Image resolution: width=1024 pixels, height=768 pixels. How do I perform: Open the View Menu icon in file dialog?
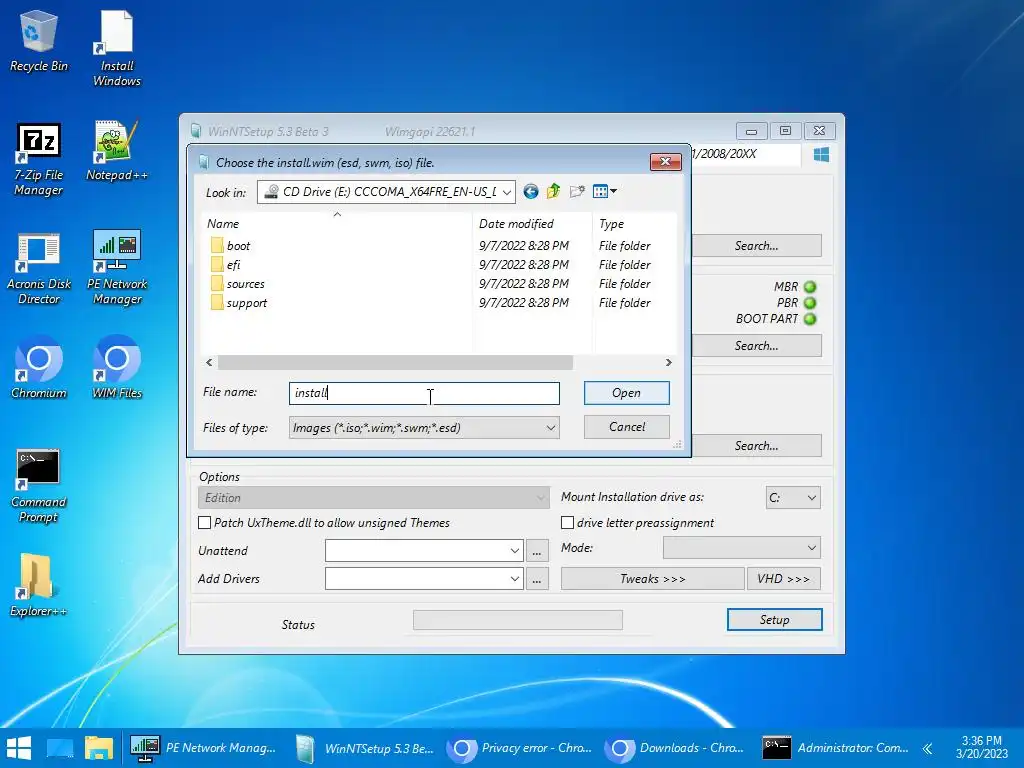(604, 191)
